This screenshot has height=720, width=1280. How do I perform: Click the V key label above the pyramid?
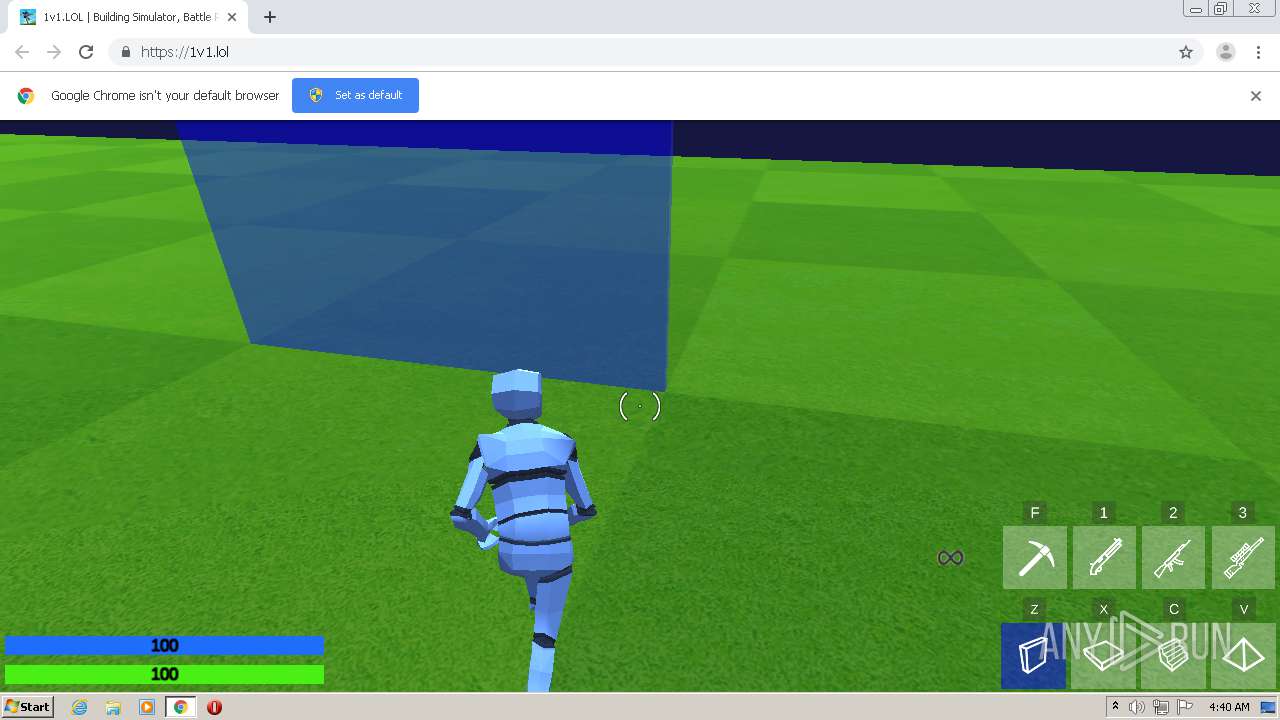1244,609
